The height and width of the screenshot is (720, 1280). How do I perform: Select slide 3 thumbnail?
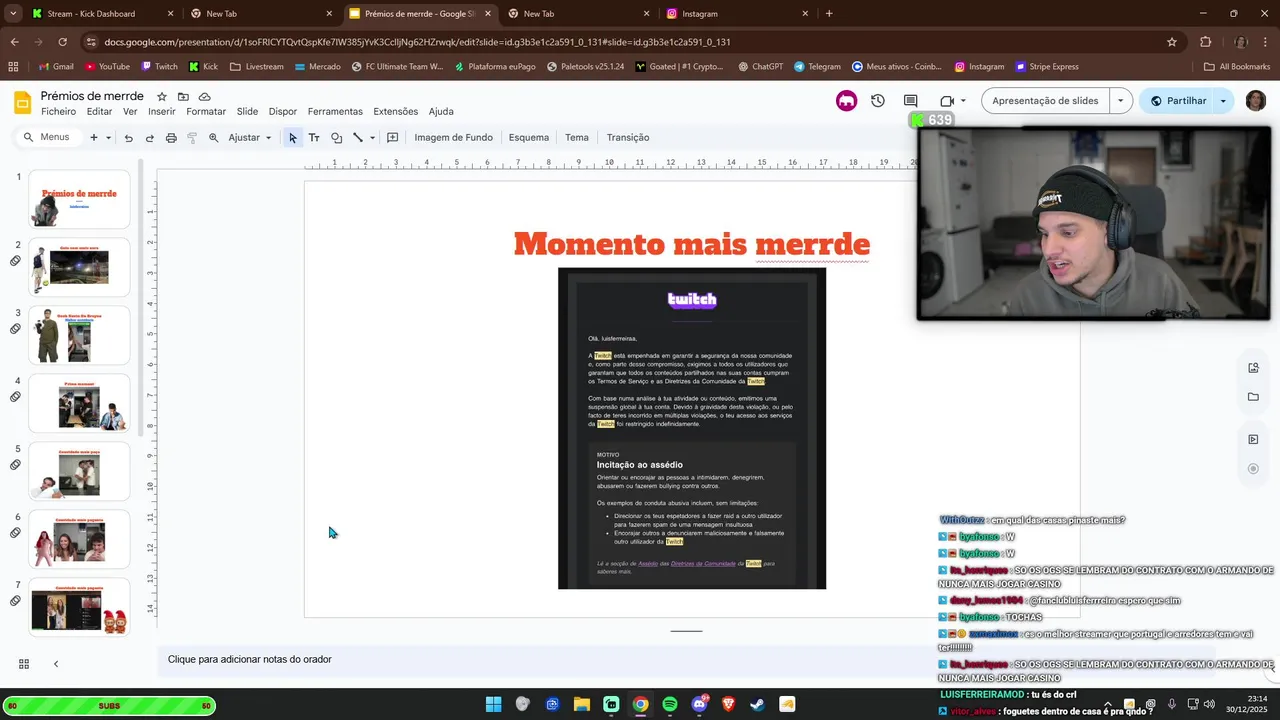(x=79, y=335)
